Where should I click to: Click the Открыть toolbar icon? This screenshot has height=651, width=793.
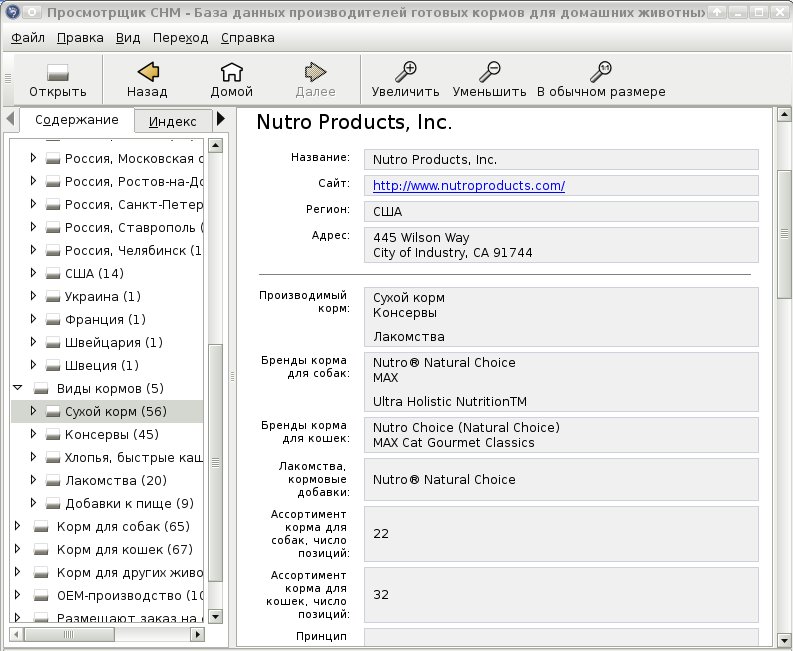click(58, 73)
